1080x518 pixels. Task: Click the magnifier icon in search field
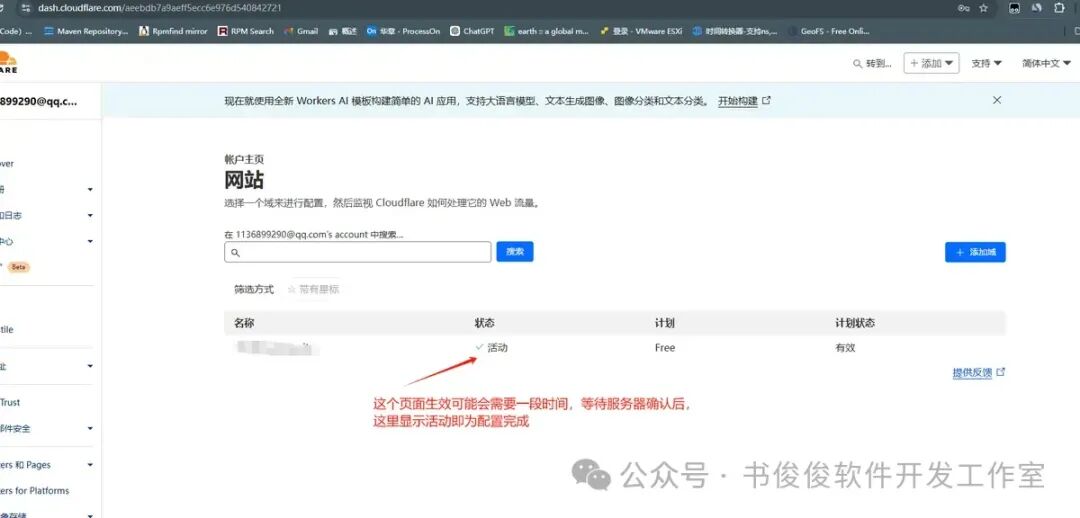(235, 252)
